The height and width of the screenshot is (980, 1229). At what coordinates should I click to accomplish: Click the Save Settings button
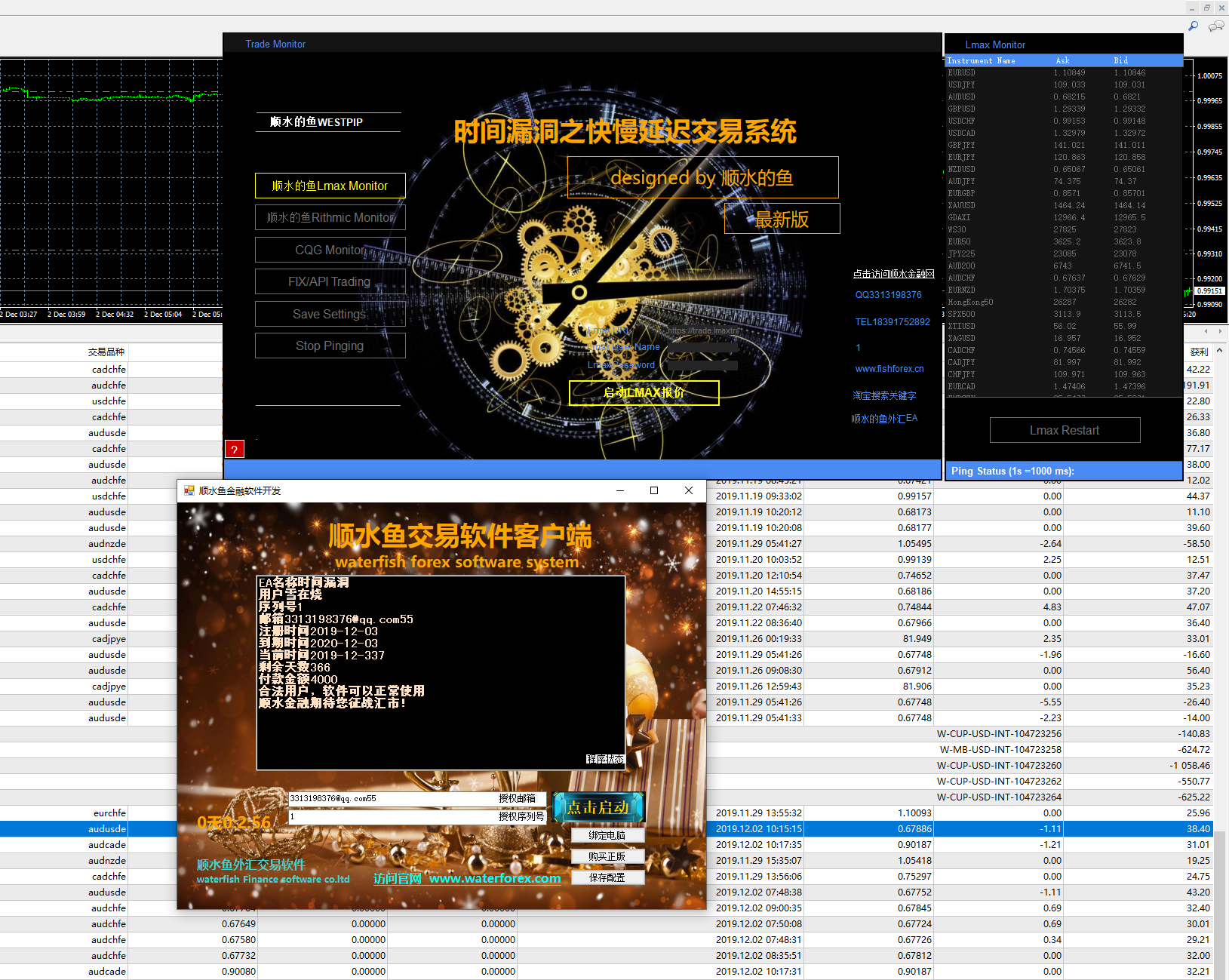click(330, 314)
